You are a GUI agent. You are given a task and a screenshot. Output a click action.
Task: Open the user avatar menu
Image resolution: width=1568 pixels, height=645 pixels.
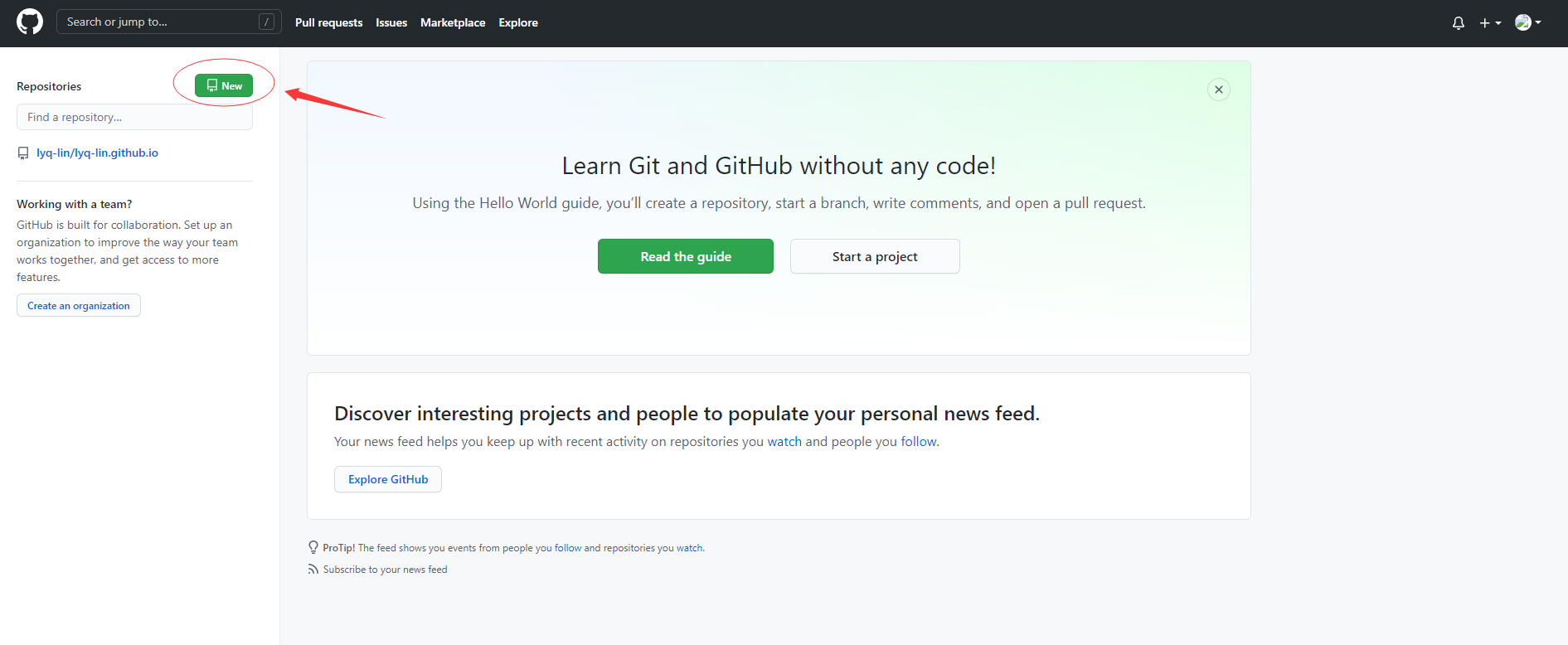click(1528, 22)
